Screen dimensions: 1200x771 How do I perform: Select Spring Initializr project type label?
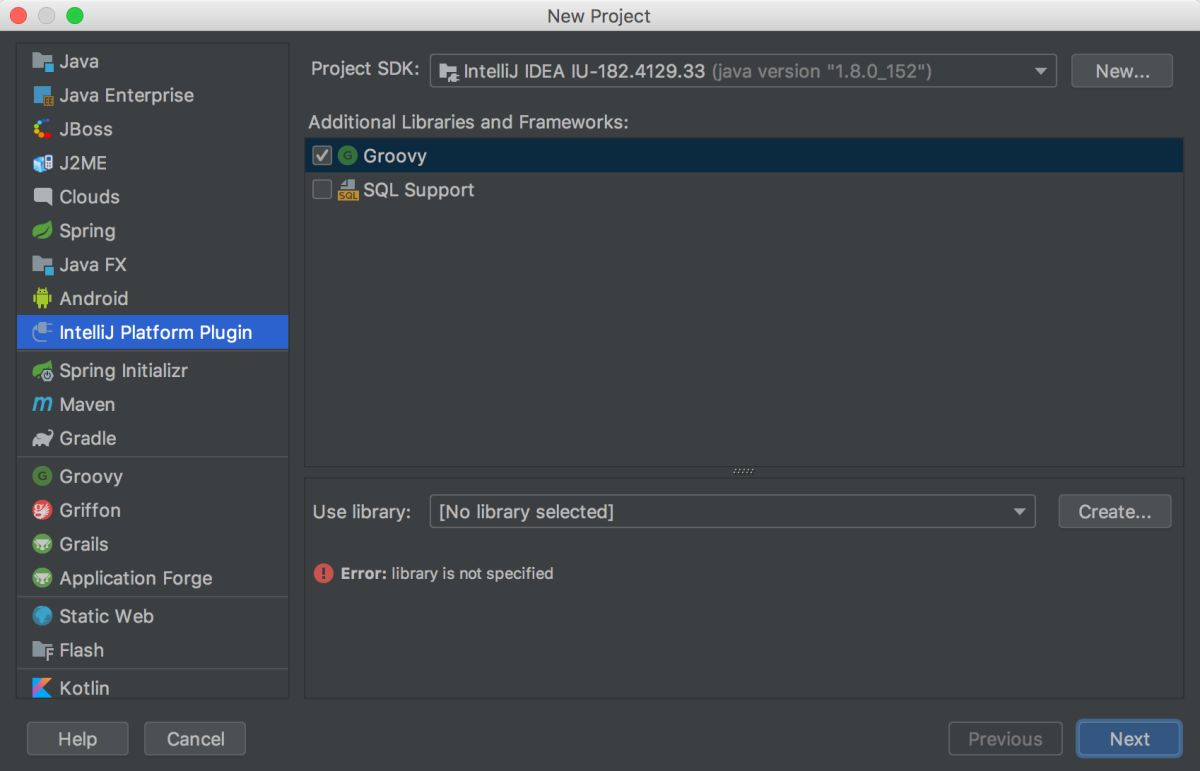point(124,371)
